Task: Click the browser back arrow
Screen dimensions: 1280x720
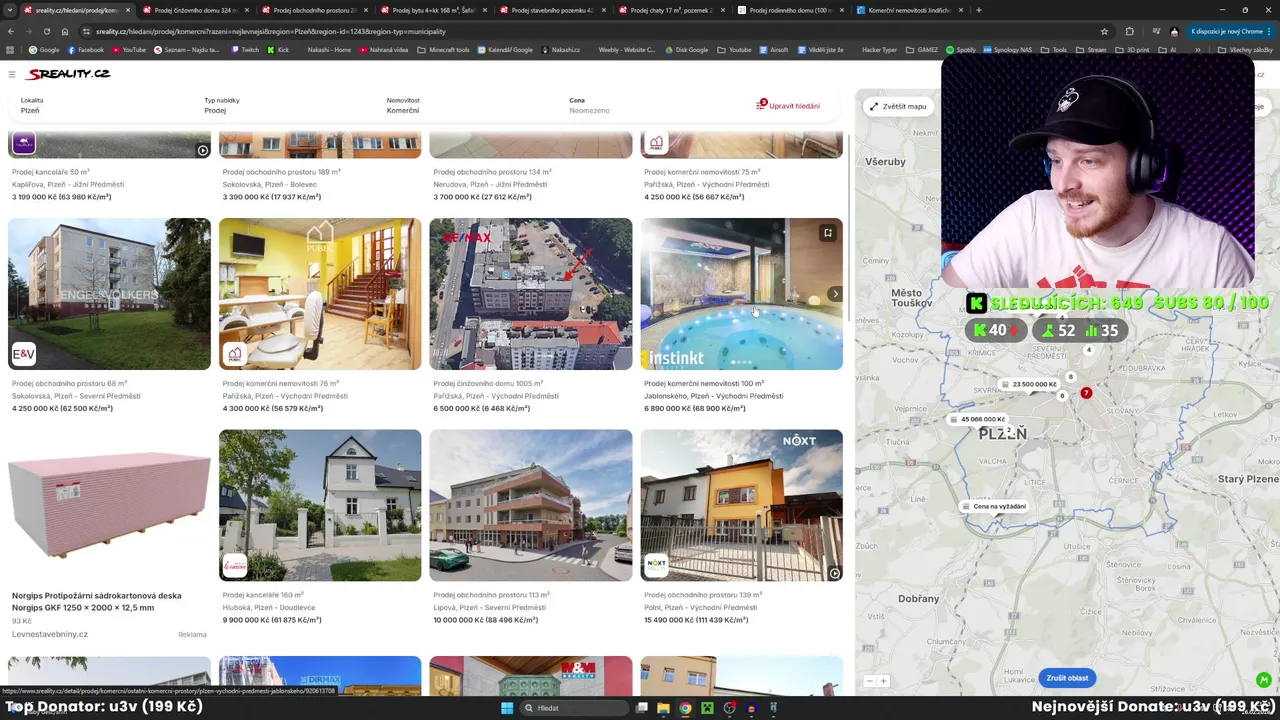Action: (11, 31)
